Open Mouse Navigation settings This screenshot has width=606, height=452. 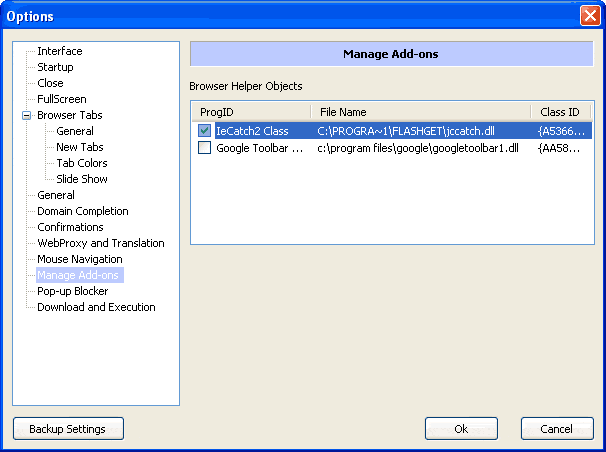click(x=80, y=259)
